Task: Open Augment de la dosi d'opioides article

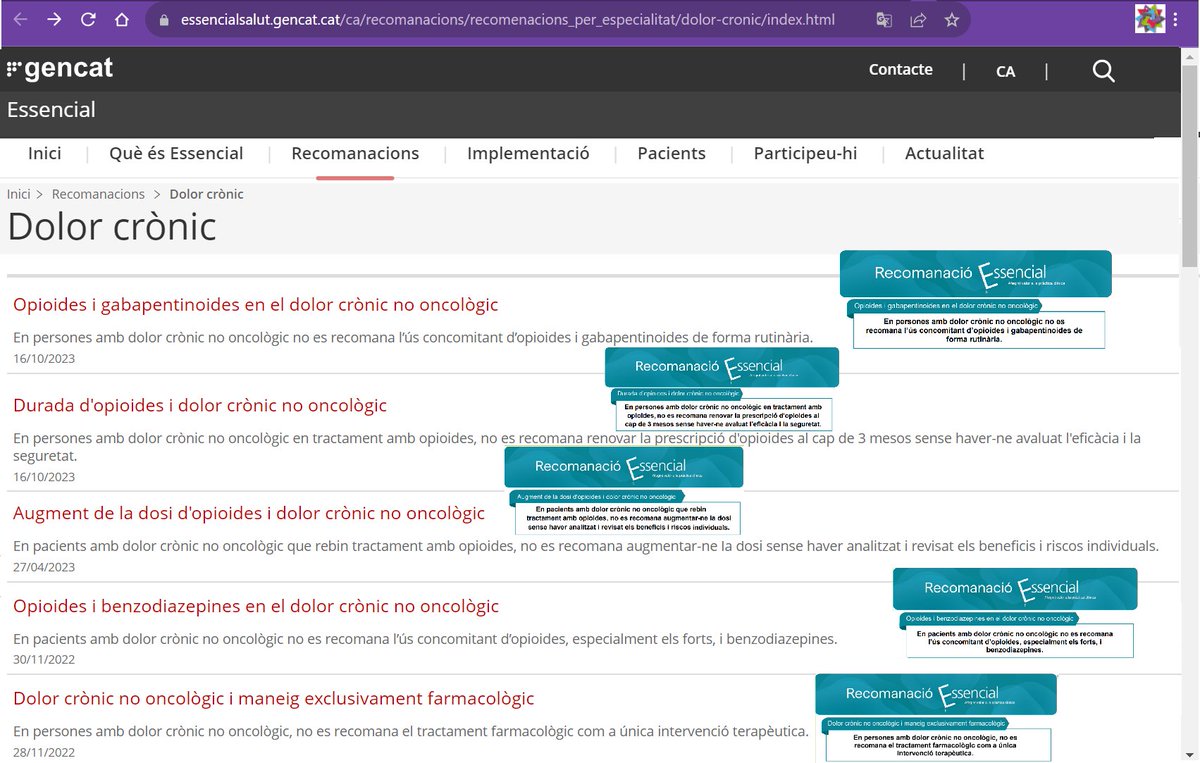Action: (x=249, y=513)
